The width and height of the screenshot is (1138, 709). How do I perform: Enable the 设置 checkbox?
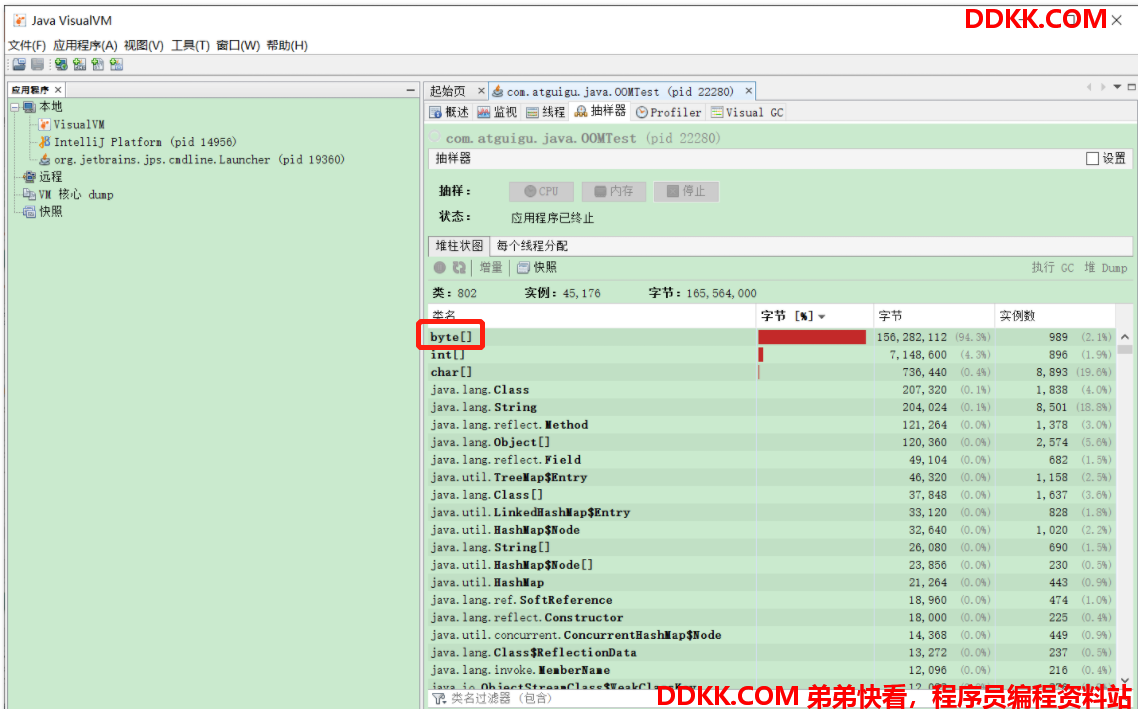pos(1092,158)
